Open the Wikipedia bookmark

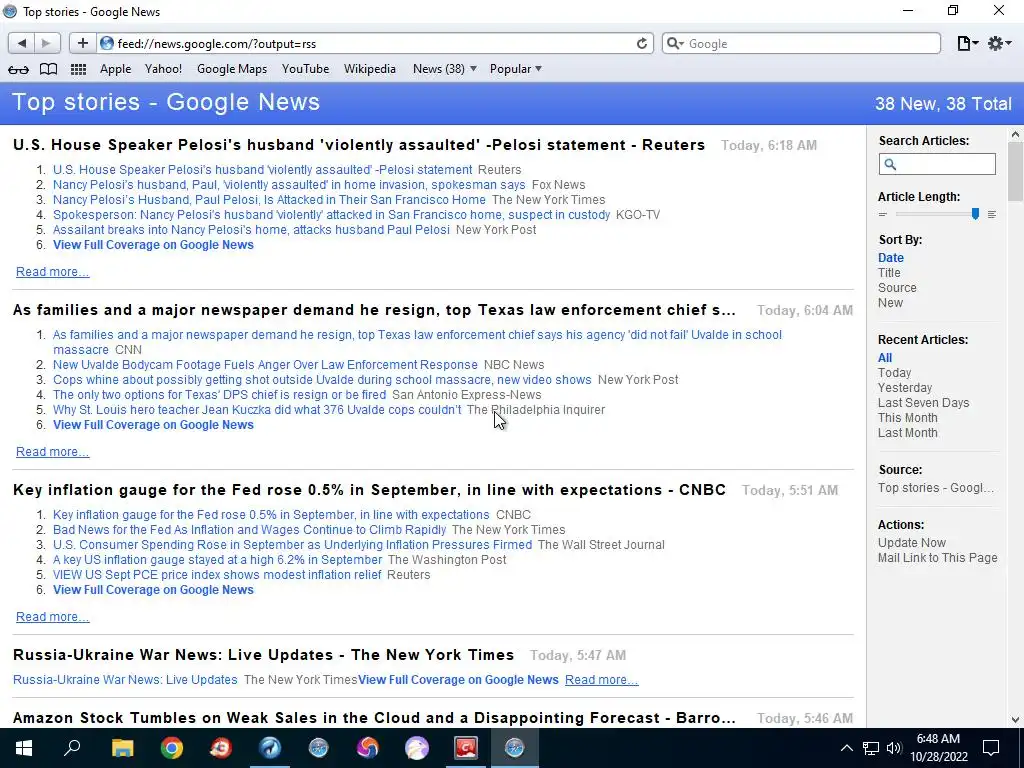[x=370, y=69]
